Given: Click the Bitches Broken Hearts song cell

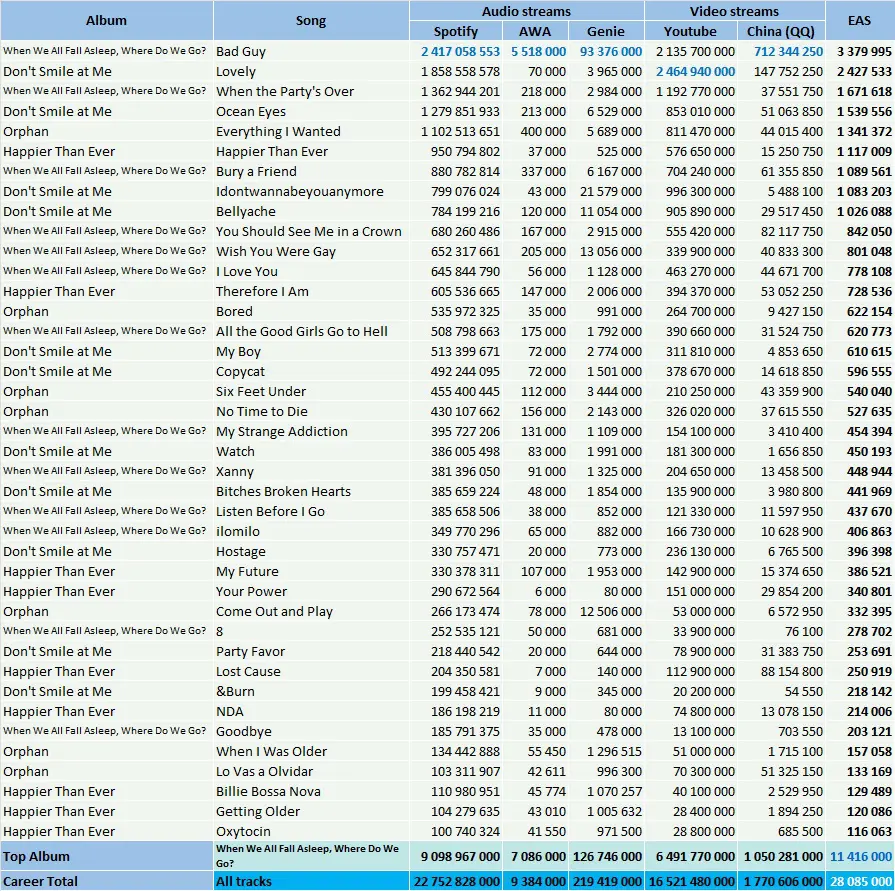Looking at the screenshot, I should click(311, 491).
